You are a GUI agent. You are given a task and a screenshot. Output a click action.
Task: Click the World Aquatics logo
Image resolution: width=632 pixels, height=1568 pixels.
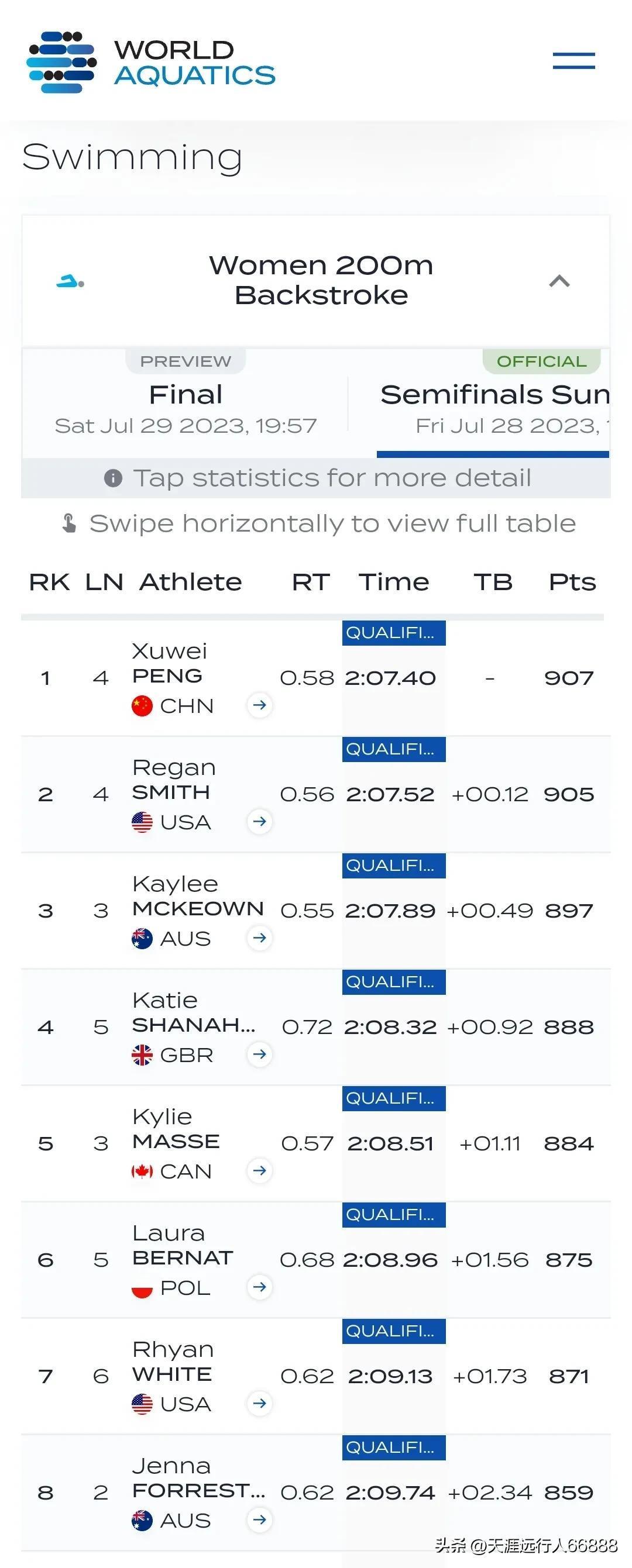point(152,62)
